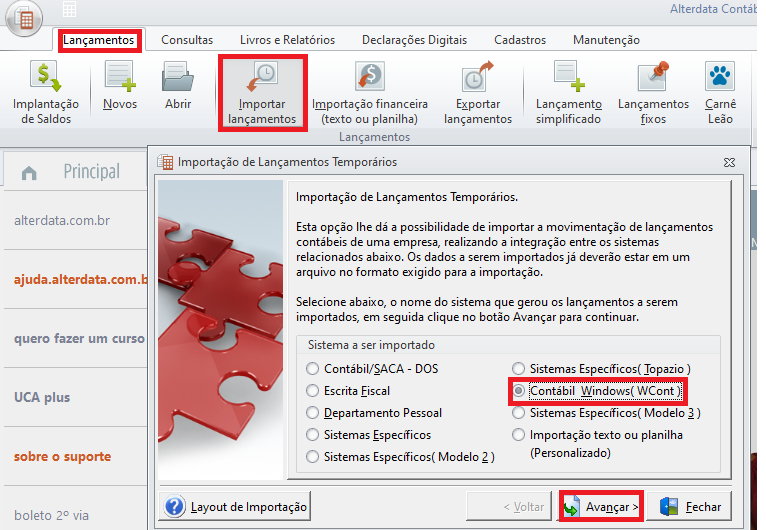Click the Alterdata application orb button

pos(24,19)
